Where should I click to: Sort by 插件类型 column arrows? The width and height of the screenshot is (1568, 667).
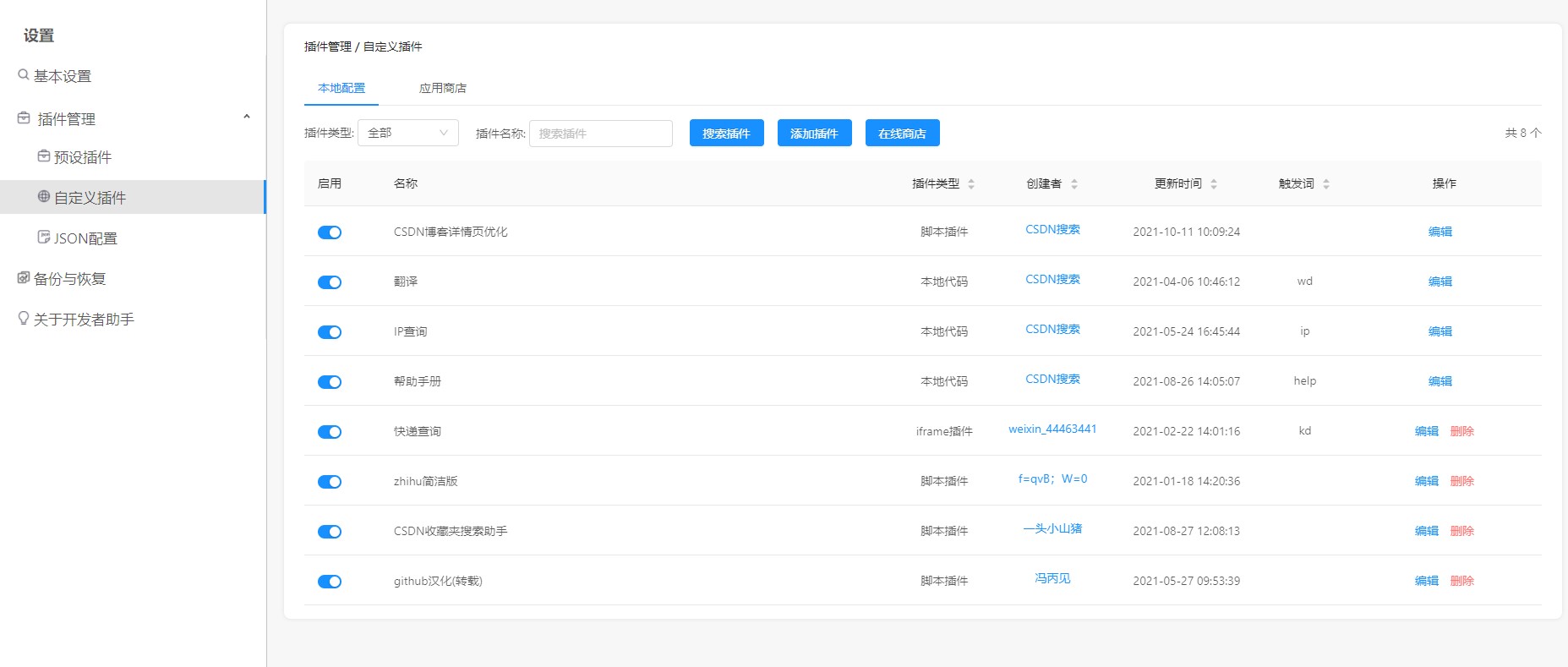coord(971,183)
